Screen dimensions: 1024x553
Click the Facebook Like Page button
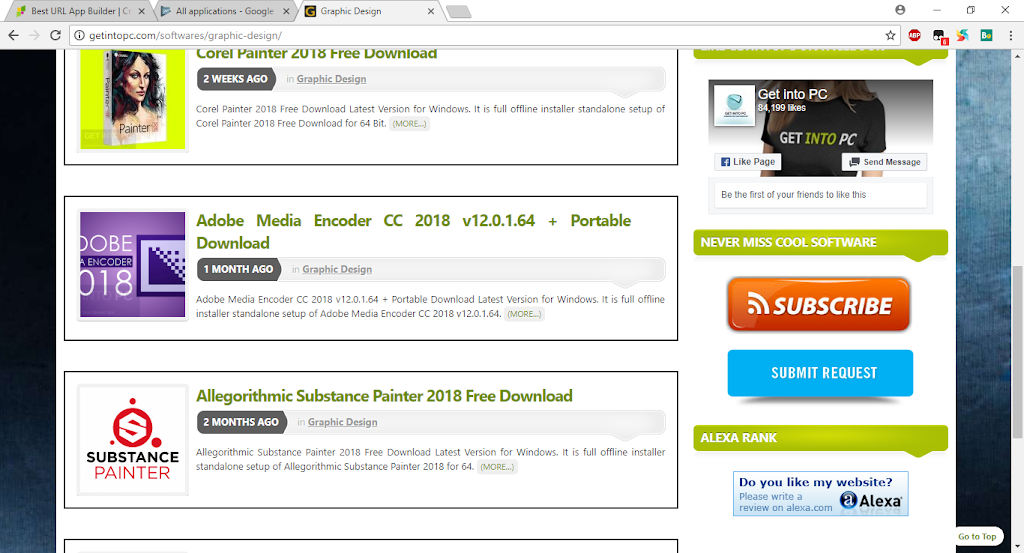[x=747, y=162]
